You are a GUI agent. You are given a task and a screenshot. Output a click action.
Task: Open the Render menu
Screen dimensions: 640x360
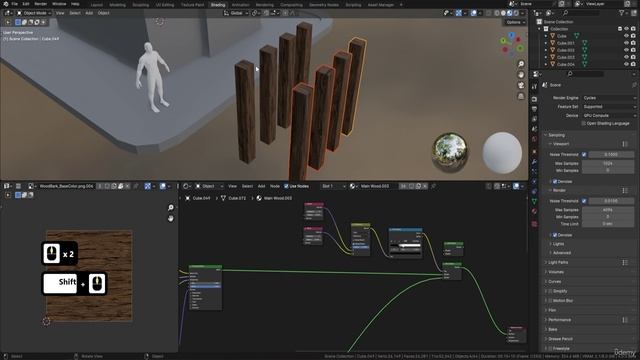[x=41, y=4]
